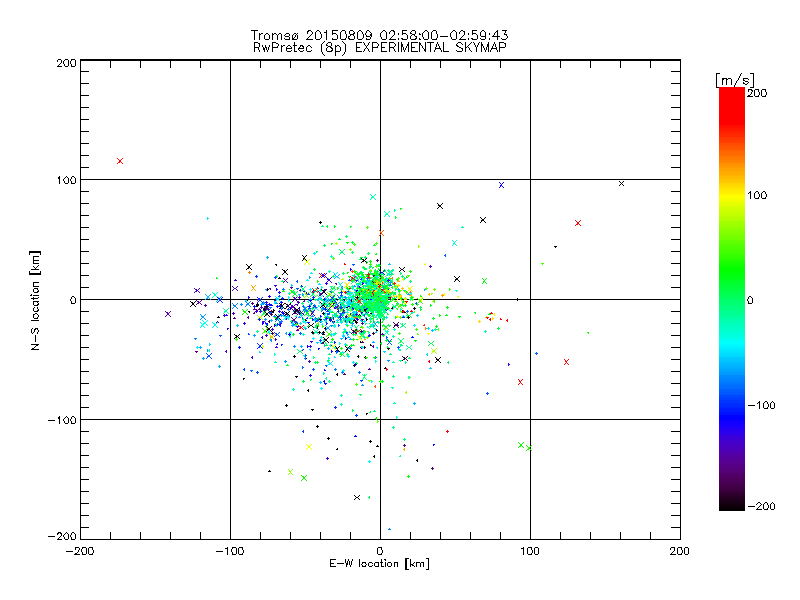Click the plot title 'Tromsø 20150809 02:58:00-02:59:43'
Screen dimensions: 800x600
point(379,35)
